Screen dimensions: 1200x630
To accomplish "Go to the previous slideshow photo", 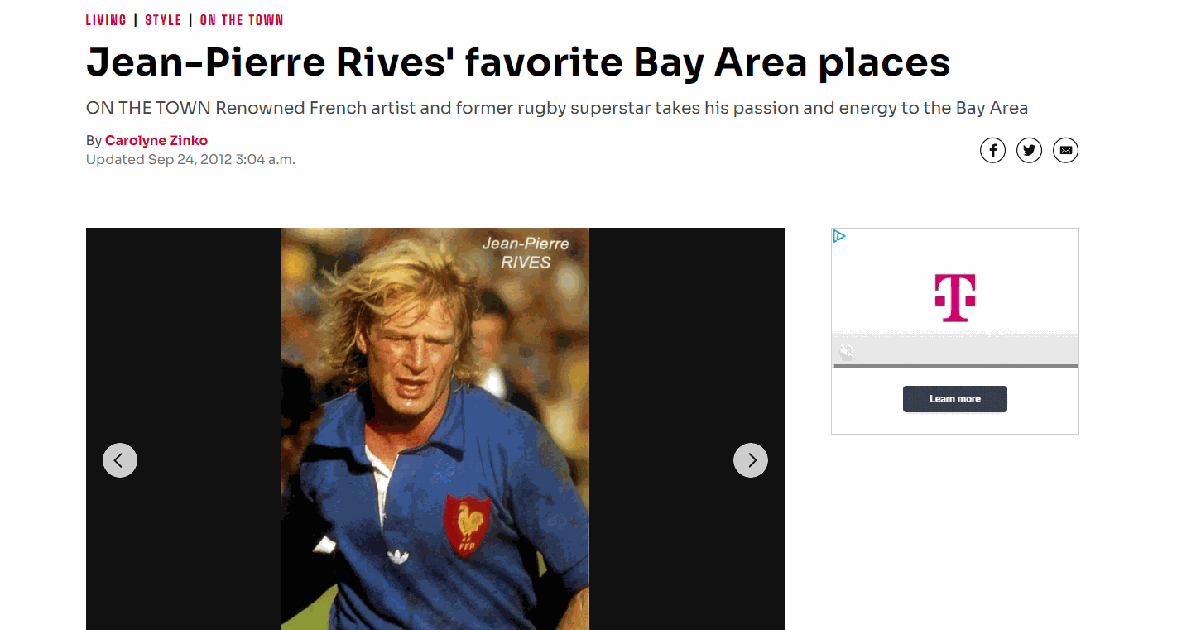I will click(x=120, y=460).
